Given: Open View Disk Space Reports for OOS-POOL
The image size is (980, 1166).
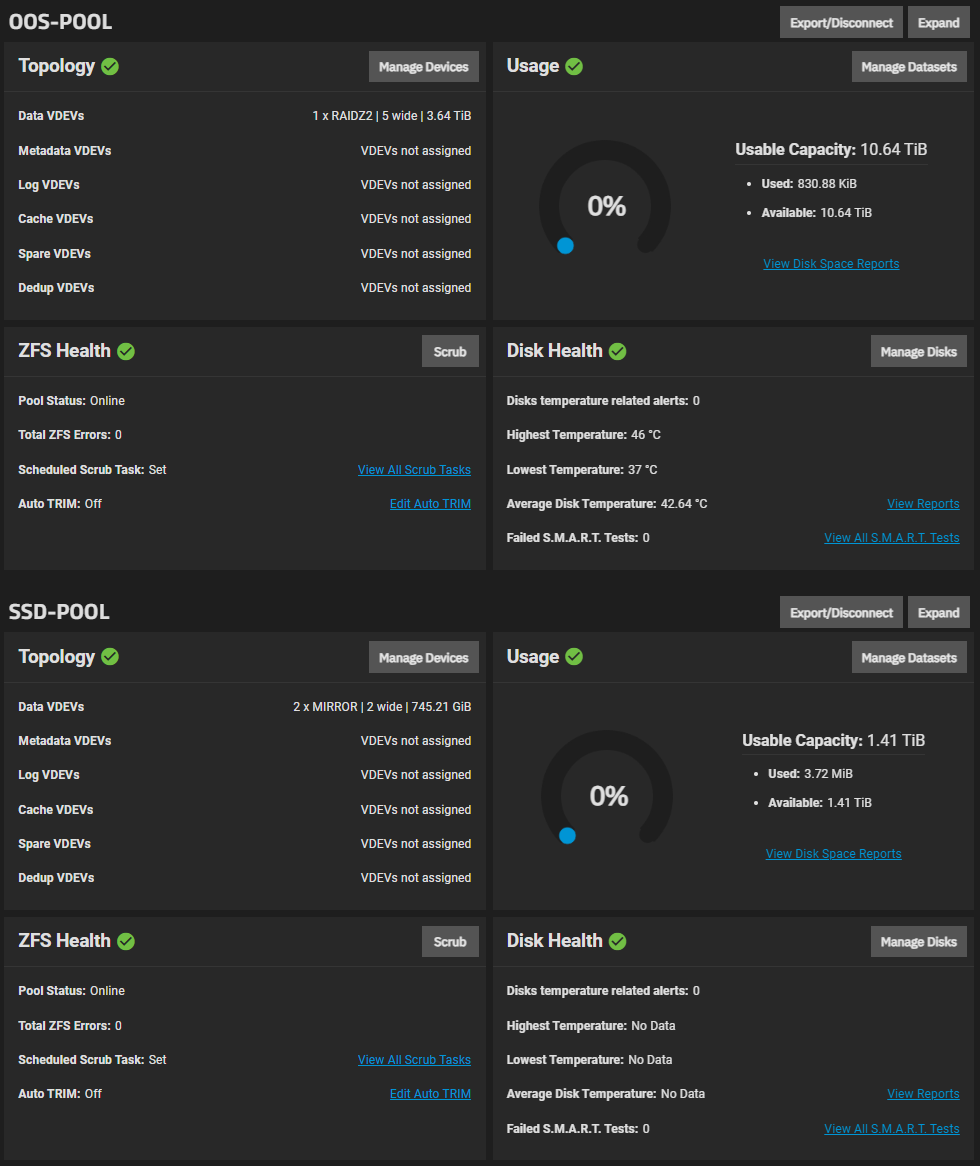Looking at the screenshot, I should pos(831,264).
